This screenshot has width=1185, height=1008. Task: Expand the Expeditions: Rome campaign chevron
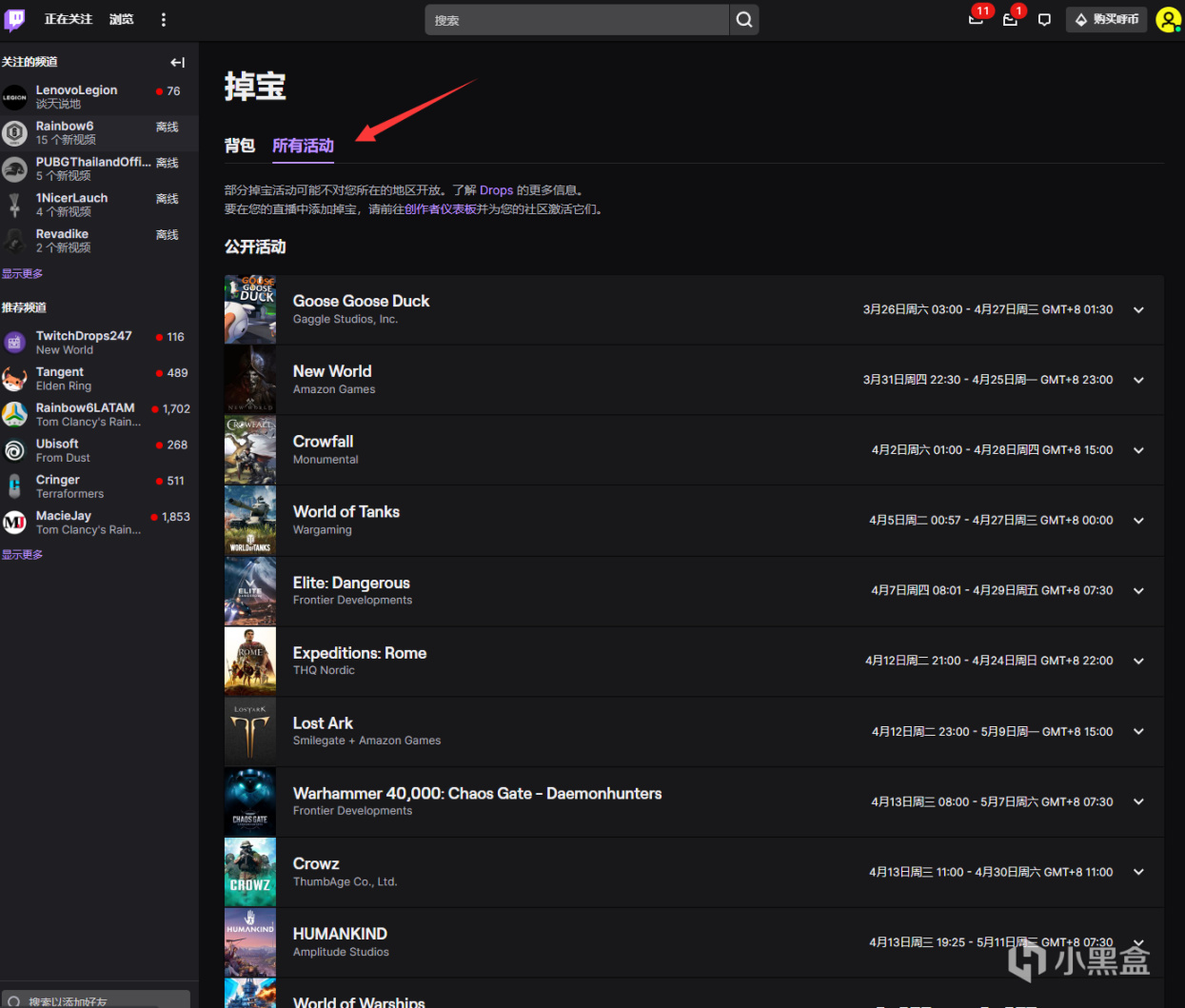click(x=1138, y=662)
